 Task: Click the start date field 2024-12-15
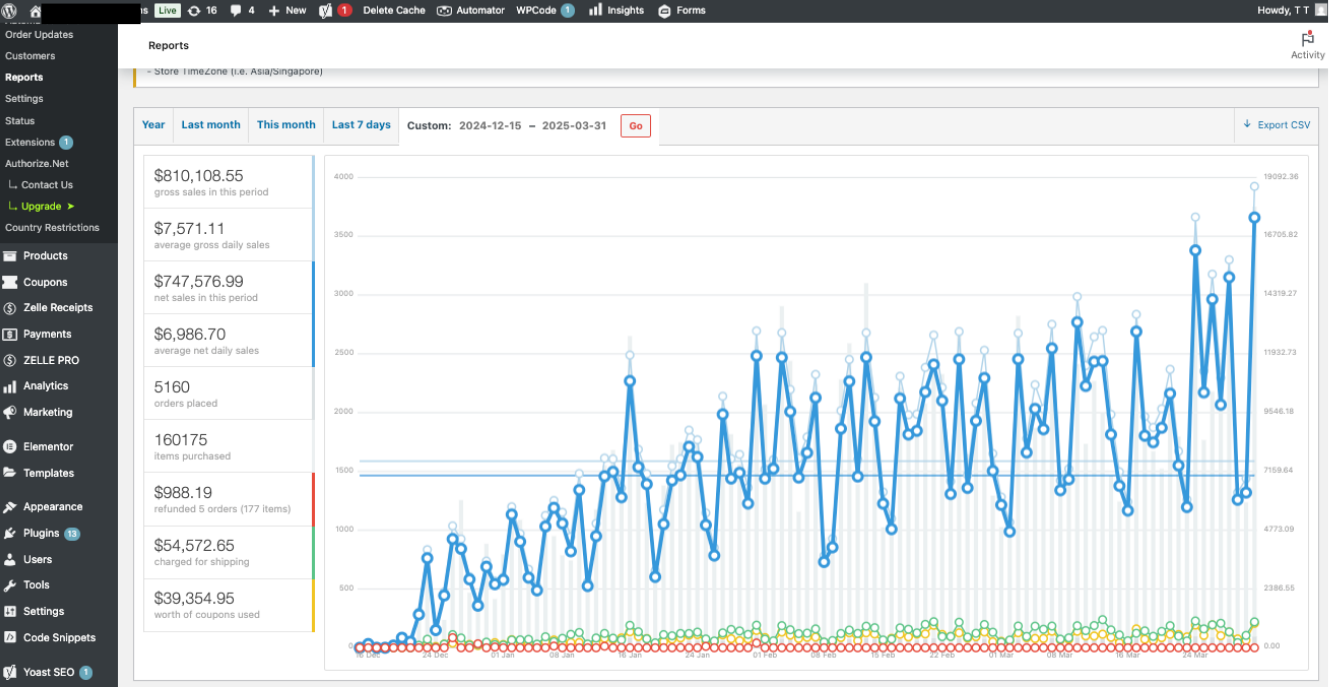click(490, 126)
